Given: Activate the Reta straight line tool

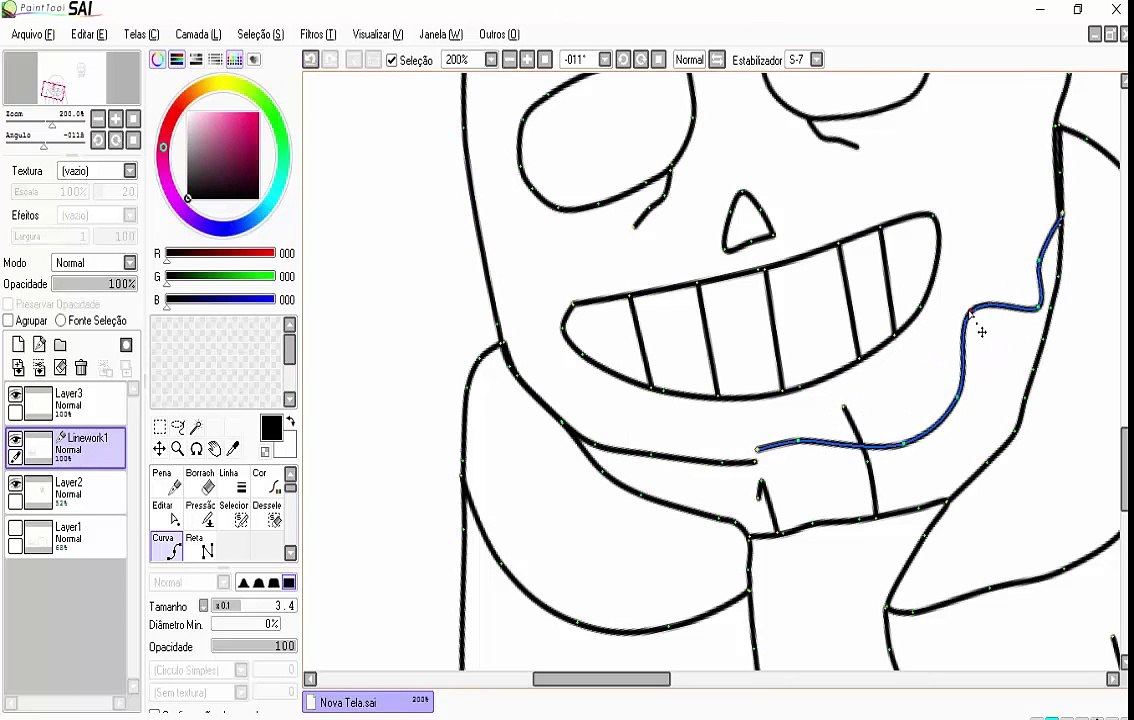Looking at the screenshot, I should (200, 547).
